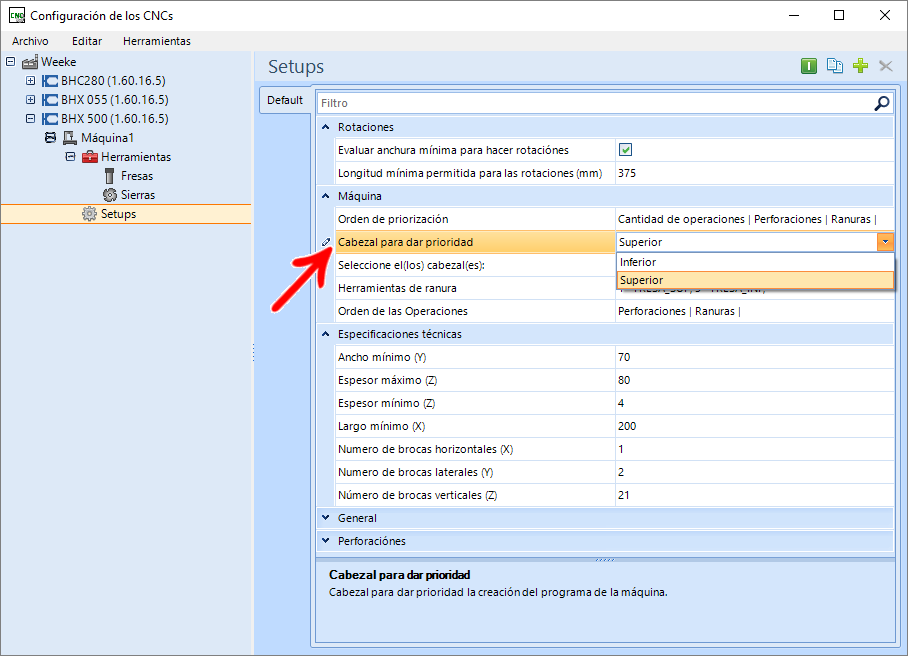The image size is (908, 656).
Task: Expand the Perforaciónes section
Action: 325,541
